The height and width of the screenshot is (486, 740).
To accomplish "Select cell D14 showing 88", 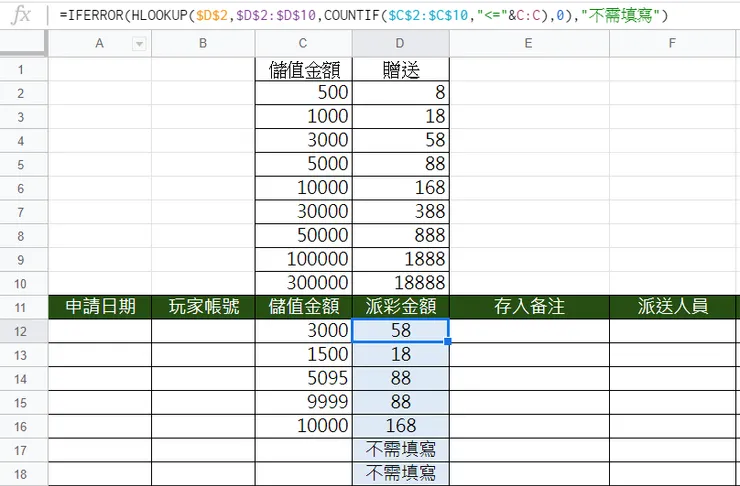I will point(401,378).
